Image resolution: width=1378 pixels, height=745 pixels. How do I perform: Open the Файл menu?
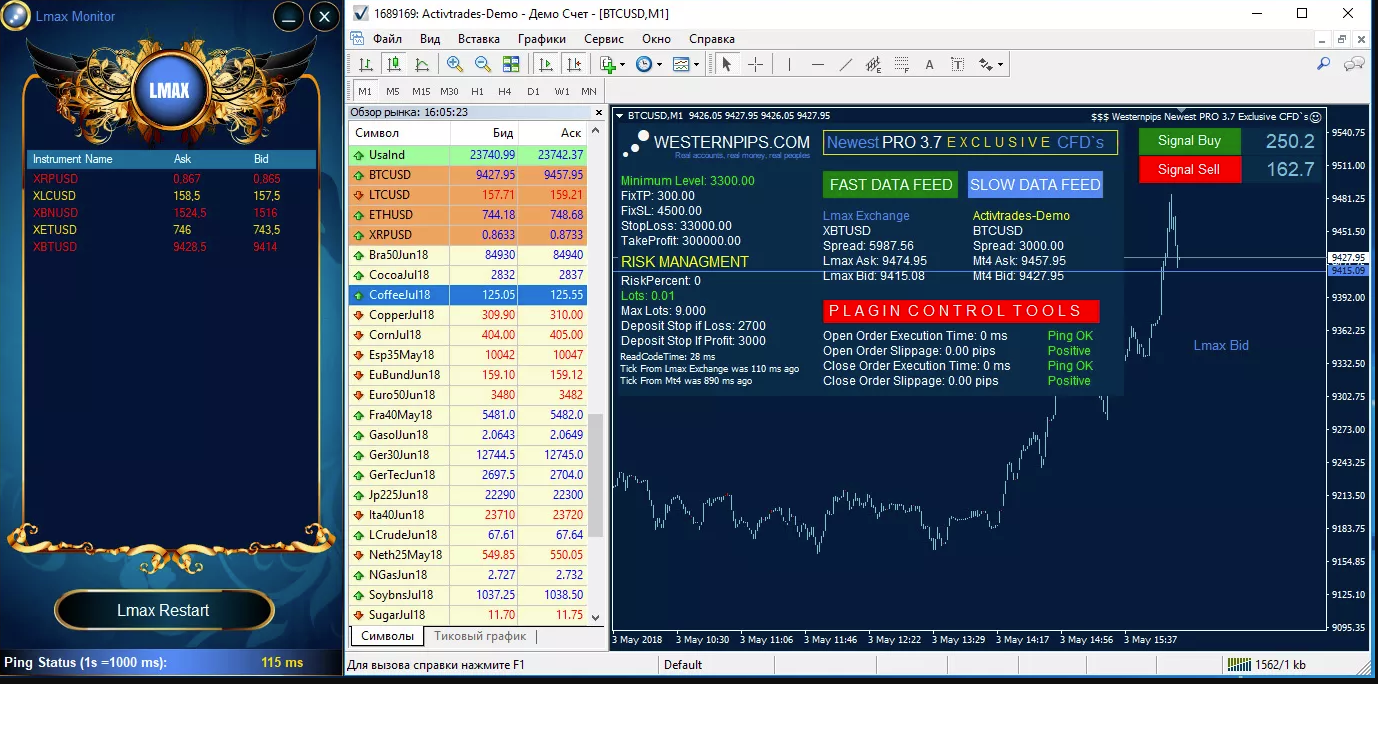tap(387, 39)
